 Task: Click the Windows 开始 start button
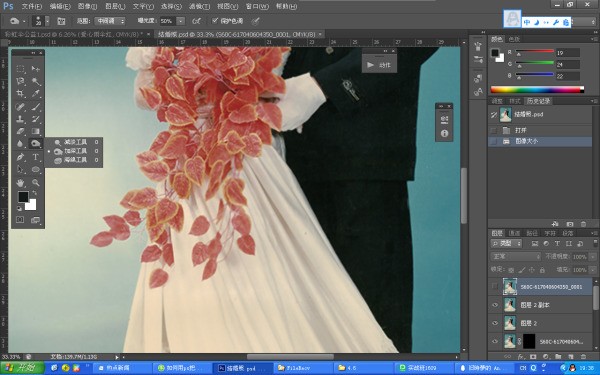point(23,368)
